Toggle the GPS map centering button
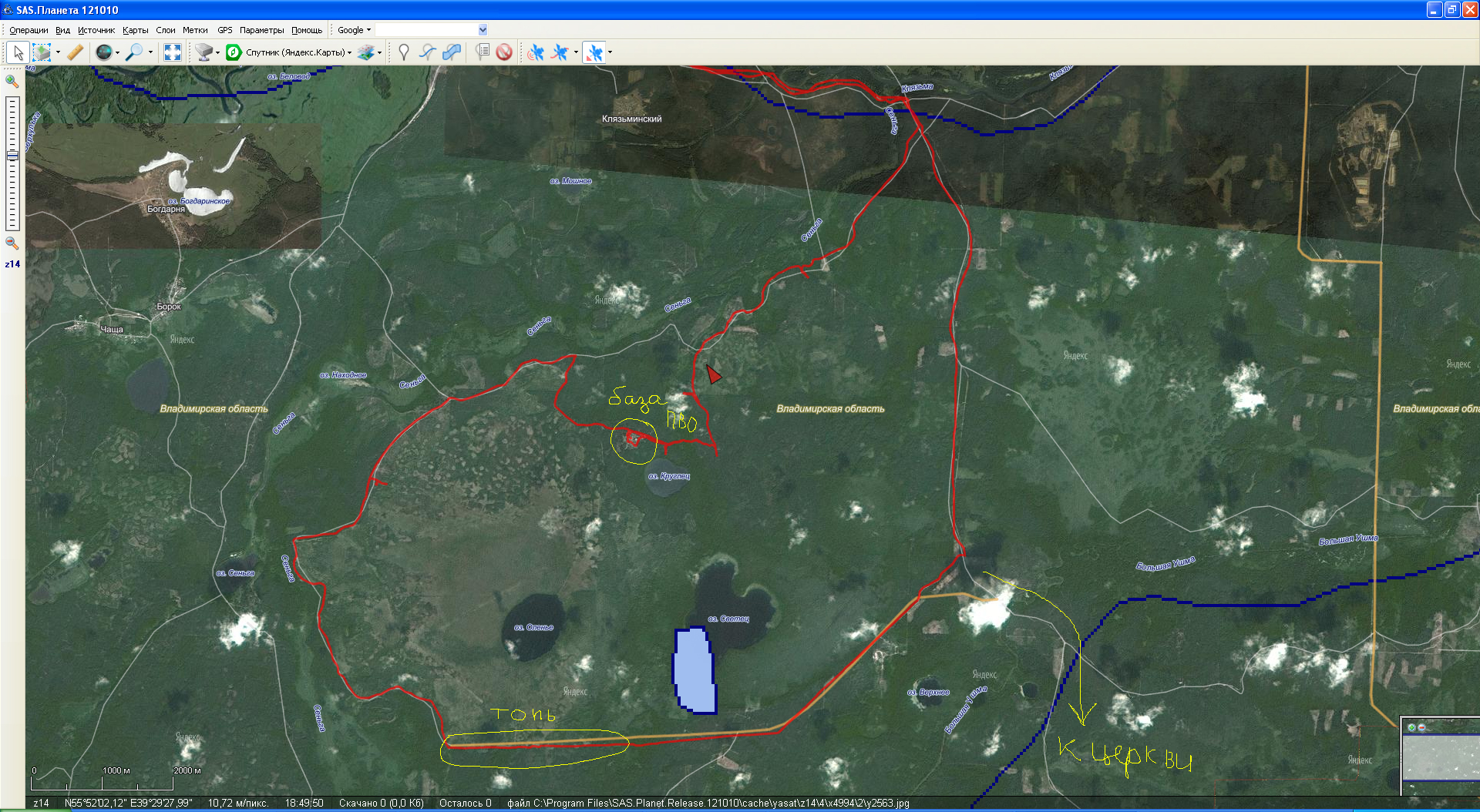1480x812 pixels. (594, 52)
